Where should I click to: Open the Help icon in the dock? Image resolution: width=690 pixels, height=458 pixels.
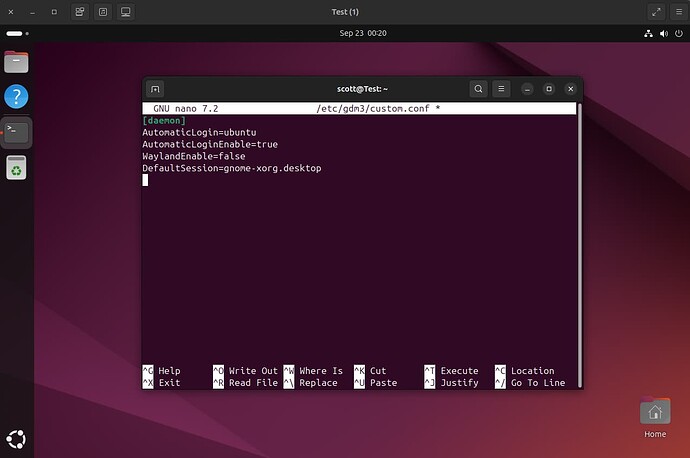16,97
